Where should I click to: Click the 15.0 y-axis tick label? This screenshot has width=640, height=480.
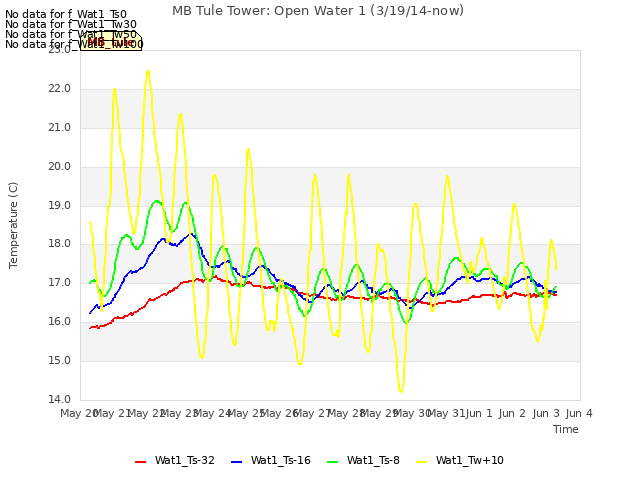coord(60,360)
